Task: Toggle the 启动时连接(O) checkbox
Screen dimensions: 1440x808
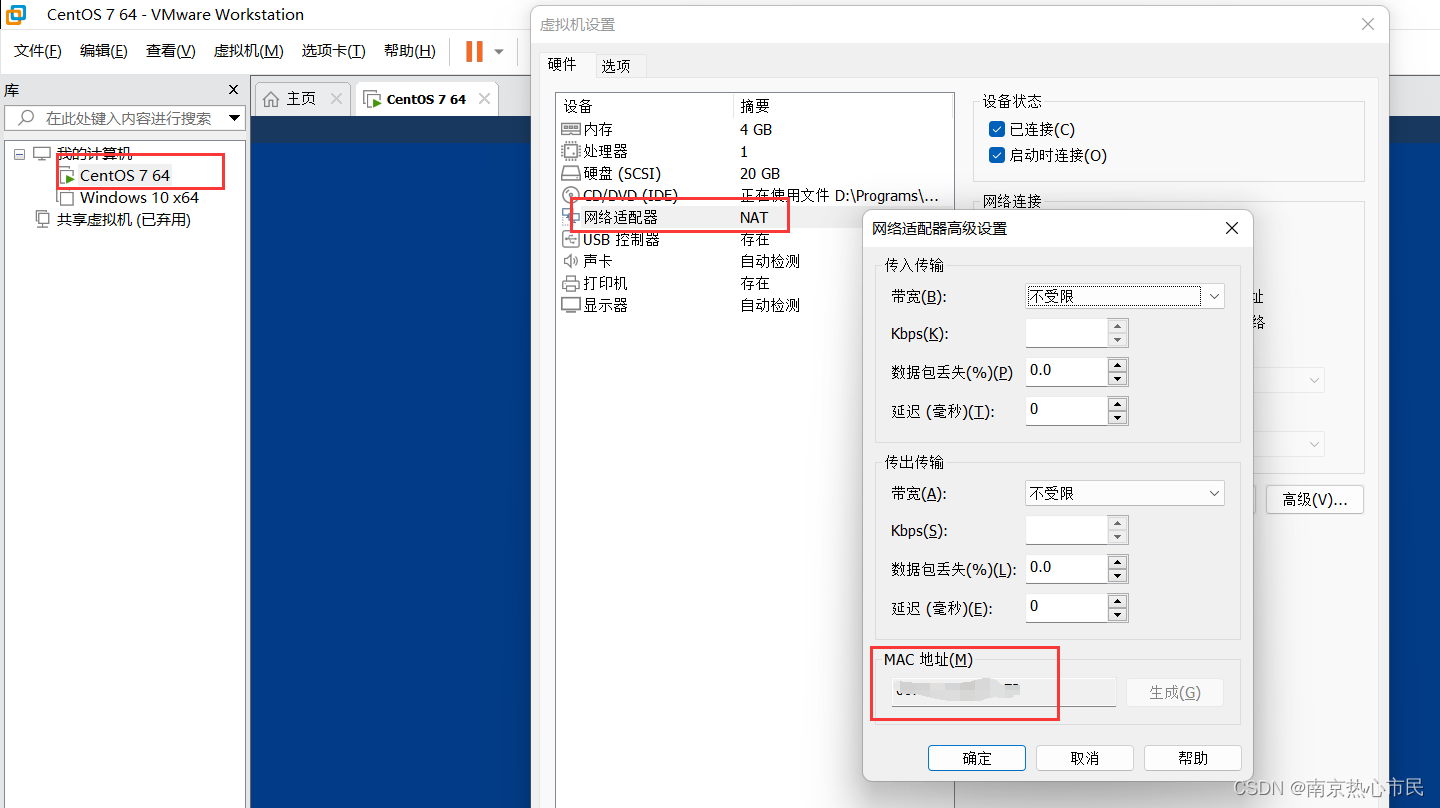Action: [996, 155]
